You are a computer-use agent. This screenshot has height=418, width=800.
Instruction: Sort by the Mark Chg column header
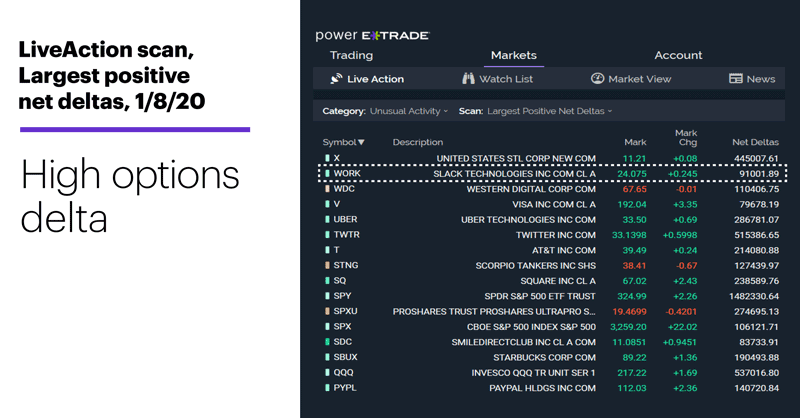686,137
